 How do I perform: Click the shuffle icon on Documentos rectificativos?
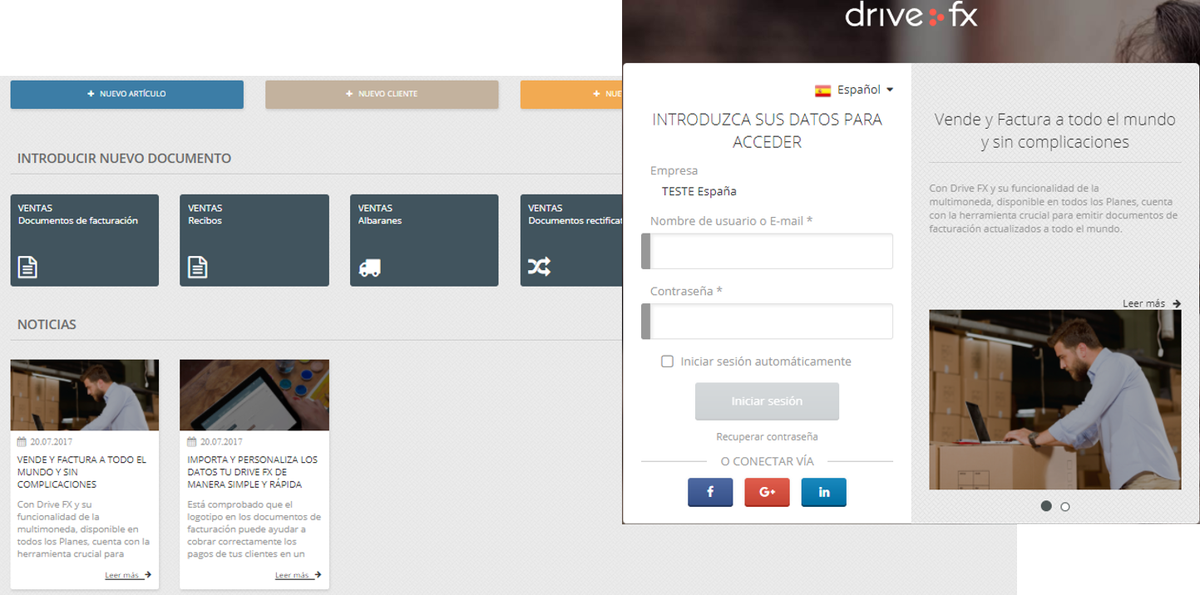click(x=540, y=267)
